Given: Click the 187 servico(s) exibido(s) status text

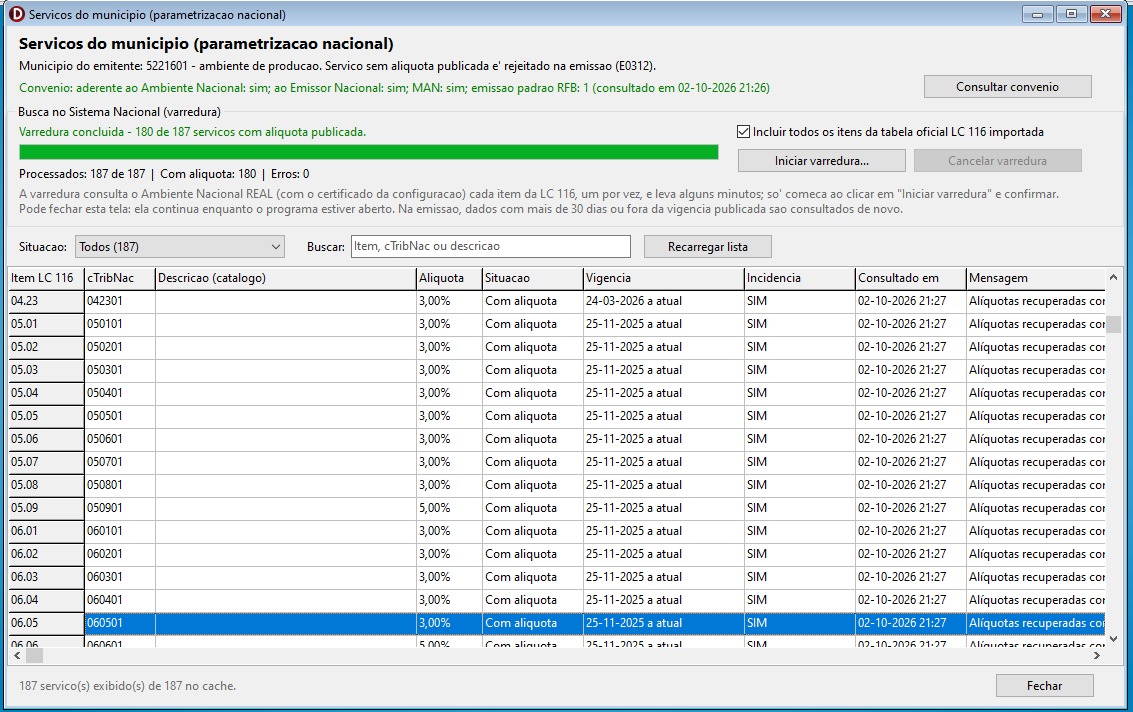Looking at the screenshot, I should point(127,686).
